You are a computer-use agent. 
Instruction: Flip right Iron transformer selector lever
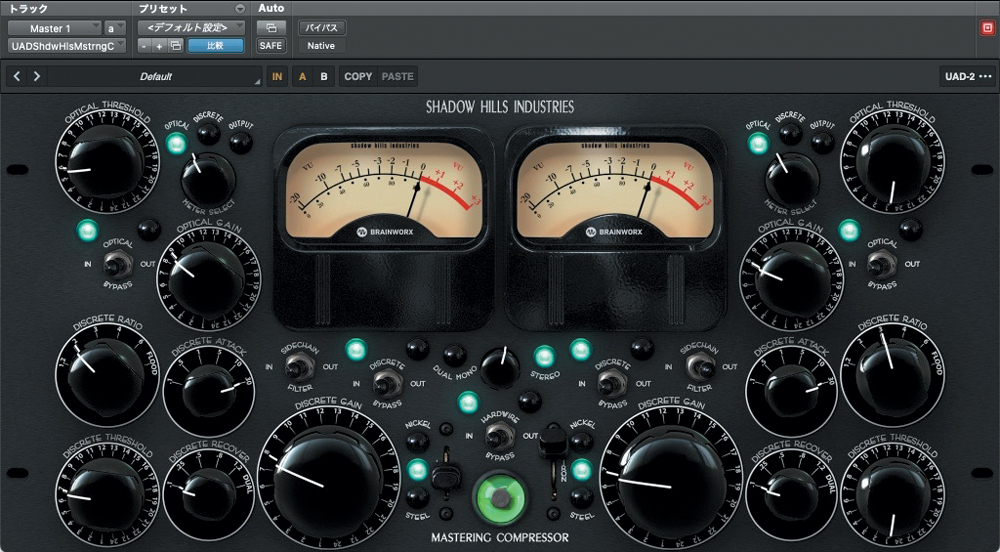pyautogui.click(x=552, y=444)
